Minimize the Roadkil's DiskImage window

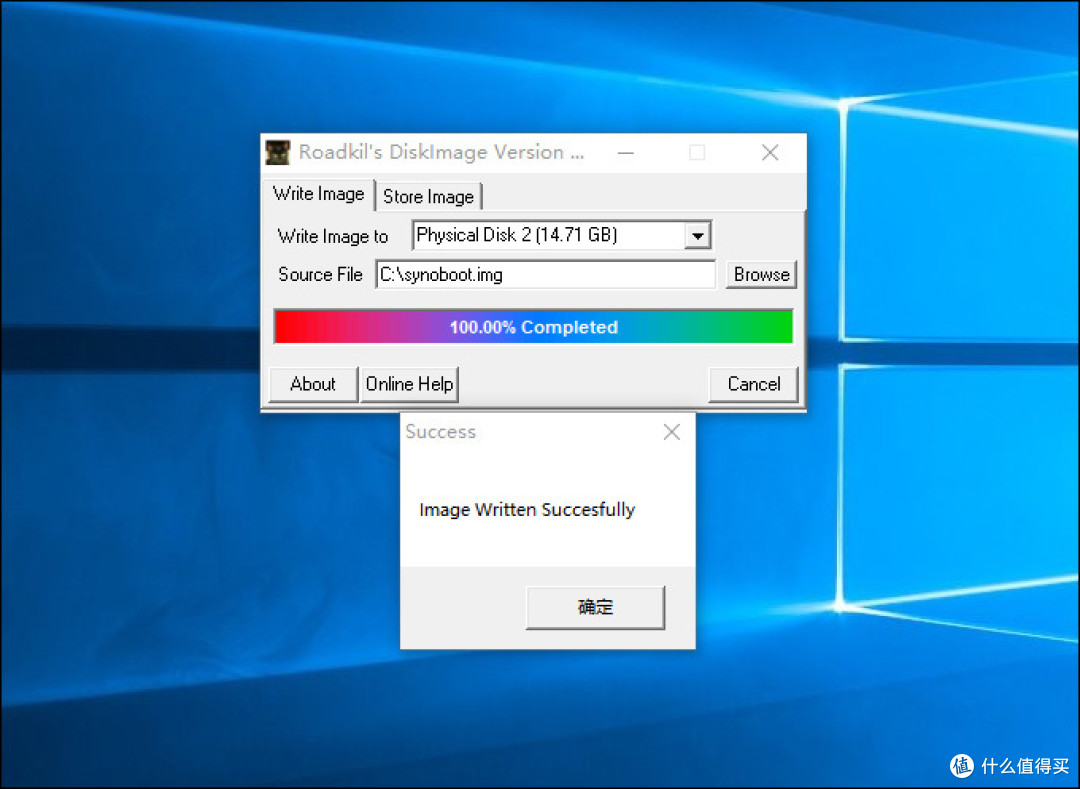pyautogui.click(x=625, y=152)
